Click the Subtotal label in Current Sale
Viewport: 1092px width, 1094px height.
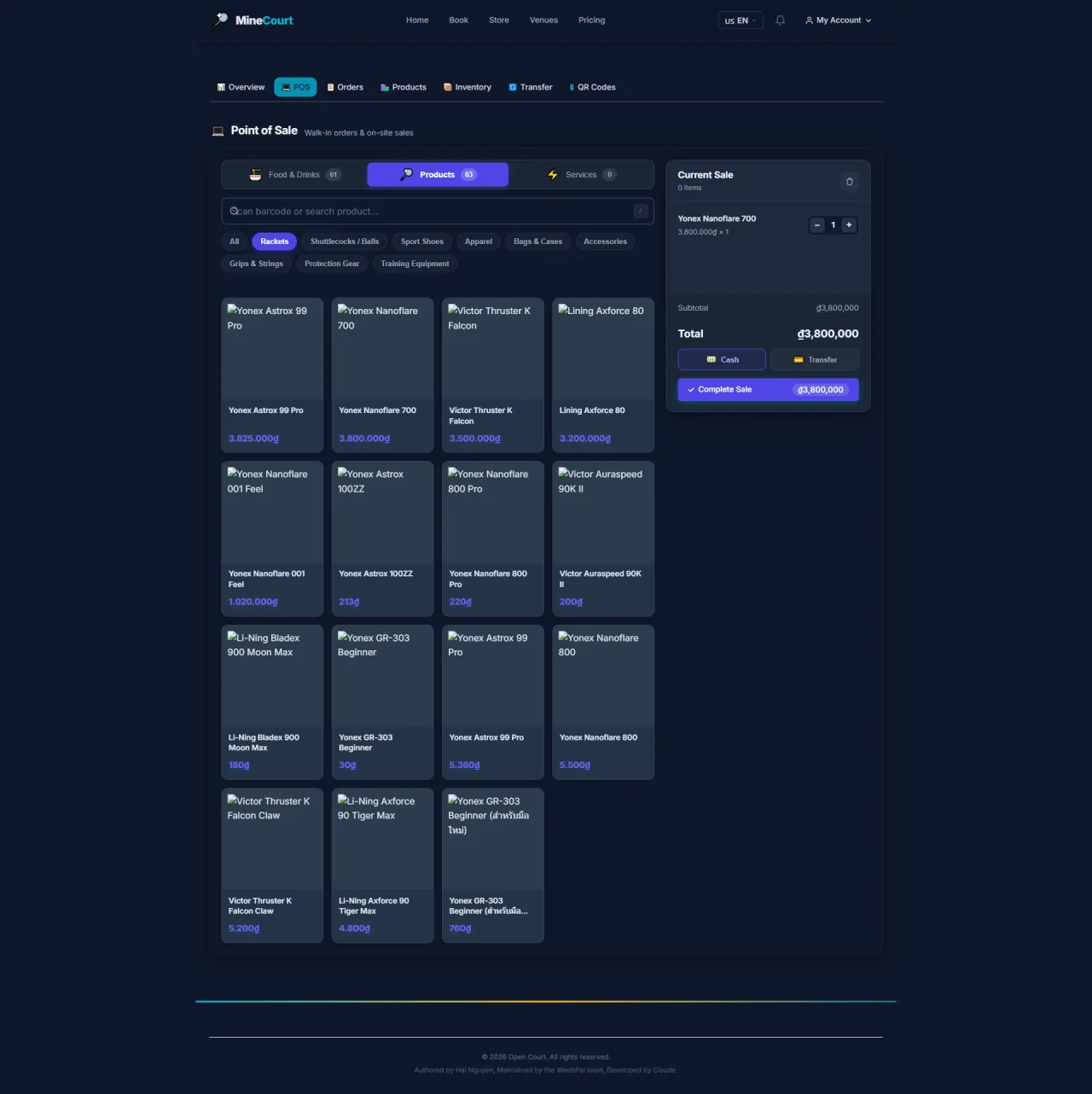coord(693,308)
